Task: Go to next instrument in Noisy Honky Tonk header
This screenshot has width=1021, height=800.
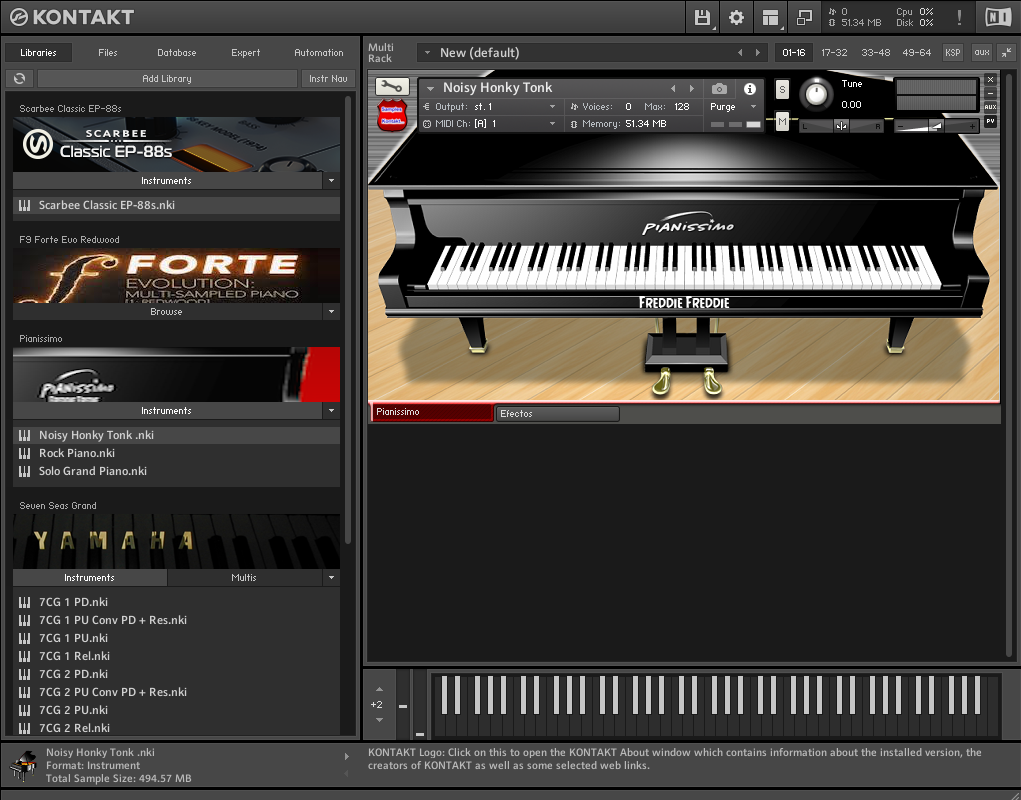Action: point(692,89)
